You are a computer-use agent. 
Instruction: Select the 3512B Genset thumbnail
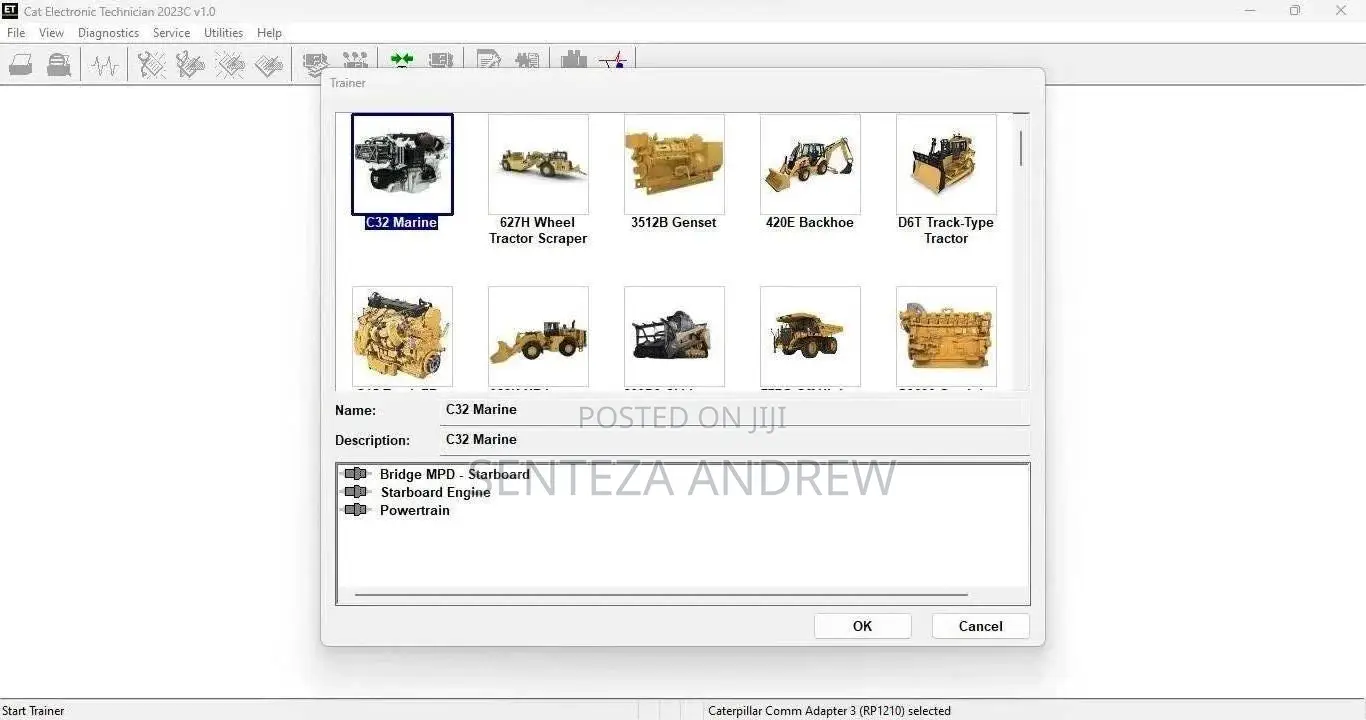click(x=674, y=164)
